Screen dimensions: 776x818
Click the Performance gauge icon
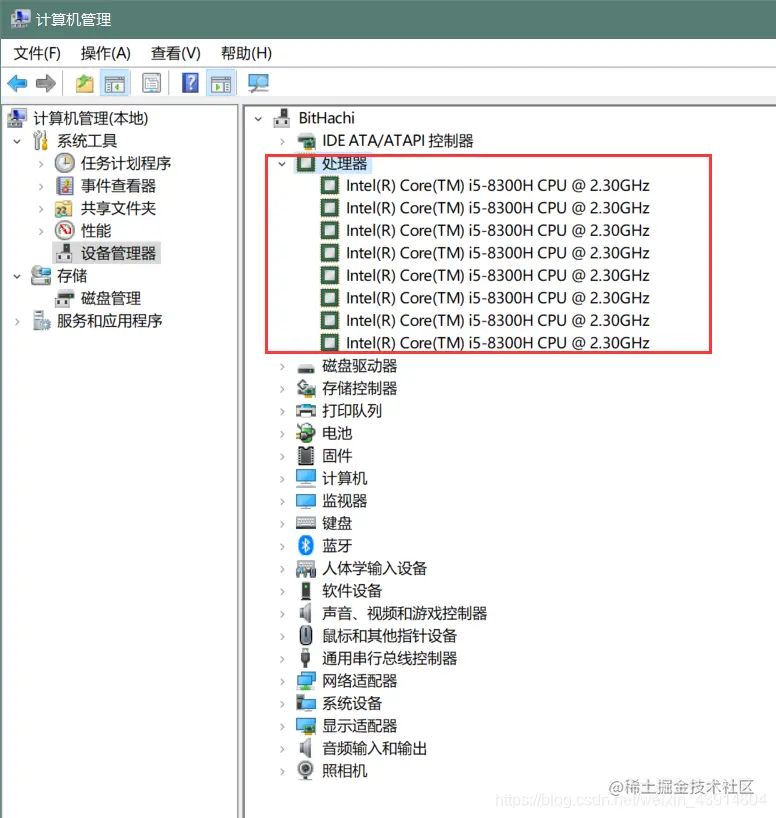[x=65, y=231]
